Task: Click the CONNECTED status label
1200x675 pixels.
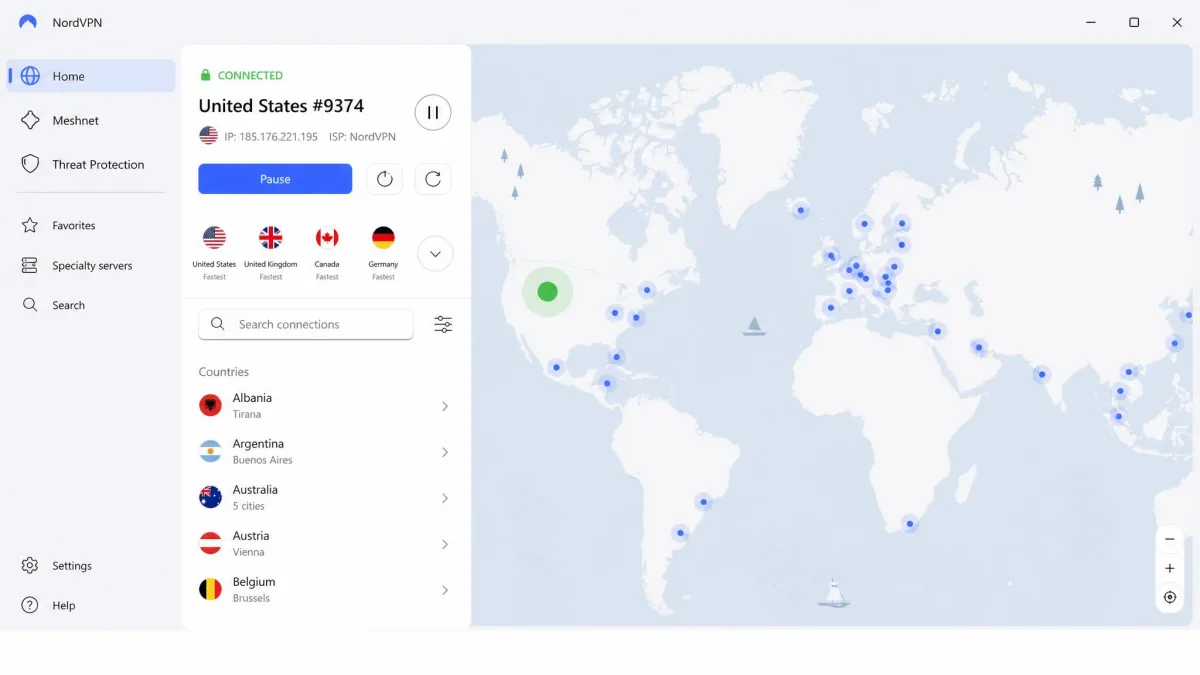Action: pos(250,75)
